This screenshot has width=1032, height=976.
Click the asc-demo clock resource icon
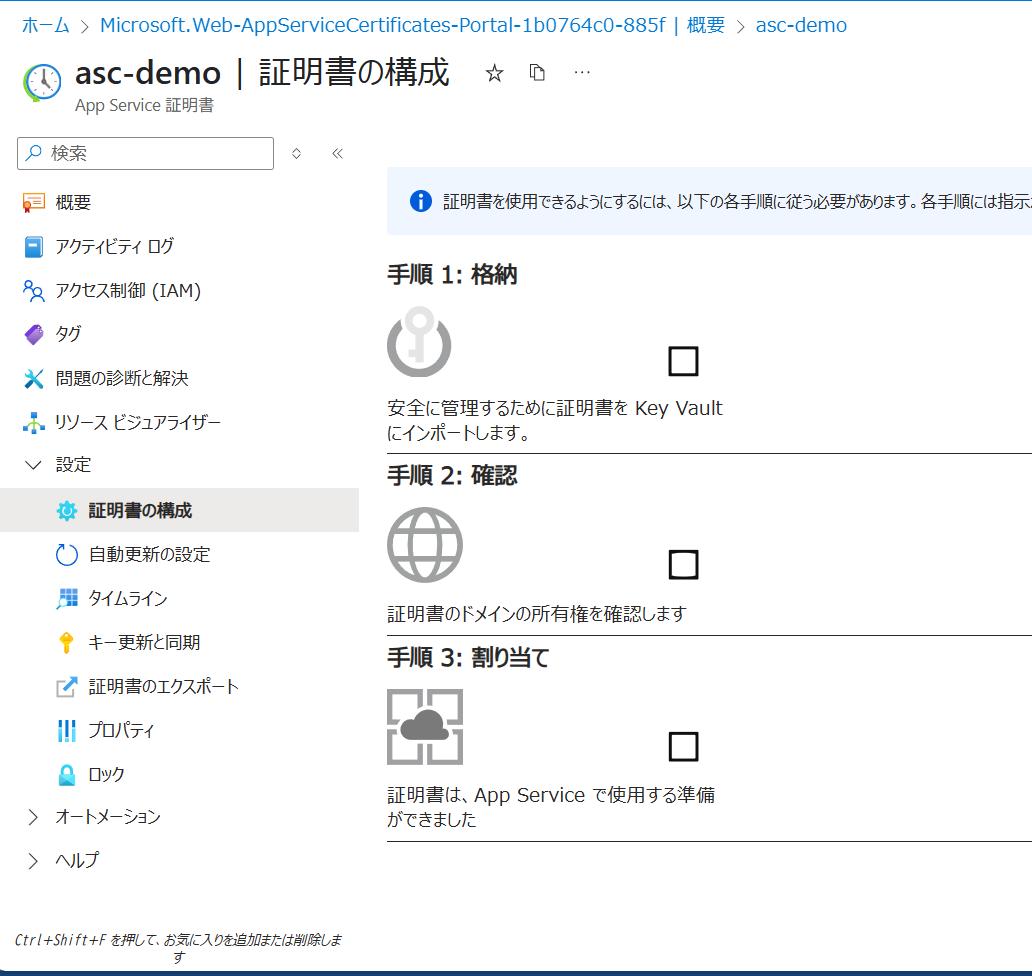[x=42, y=83]
